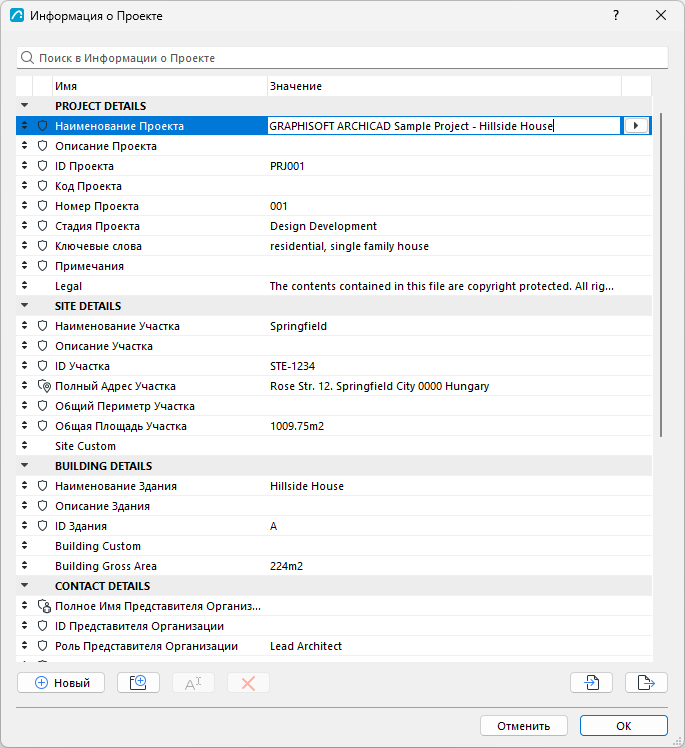Select the Design Development value
This screenshot has width=685, height=748.
tap(323, 226)
